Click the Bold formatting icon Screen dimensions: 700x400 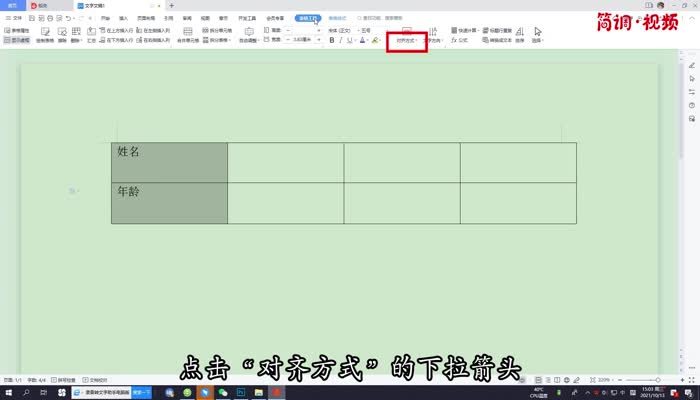[x=332, y=41]
